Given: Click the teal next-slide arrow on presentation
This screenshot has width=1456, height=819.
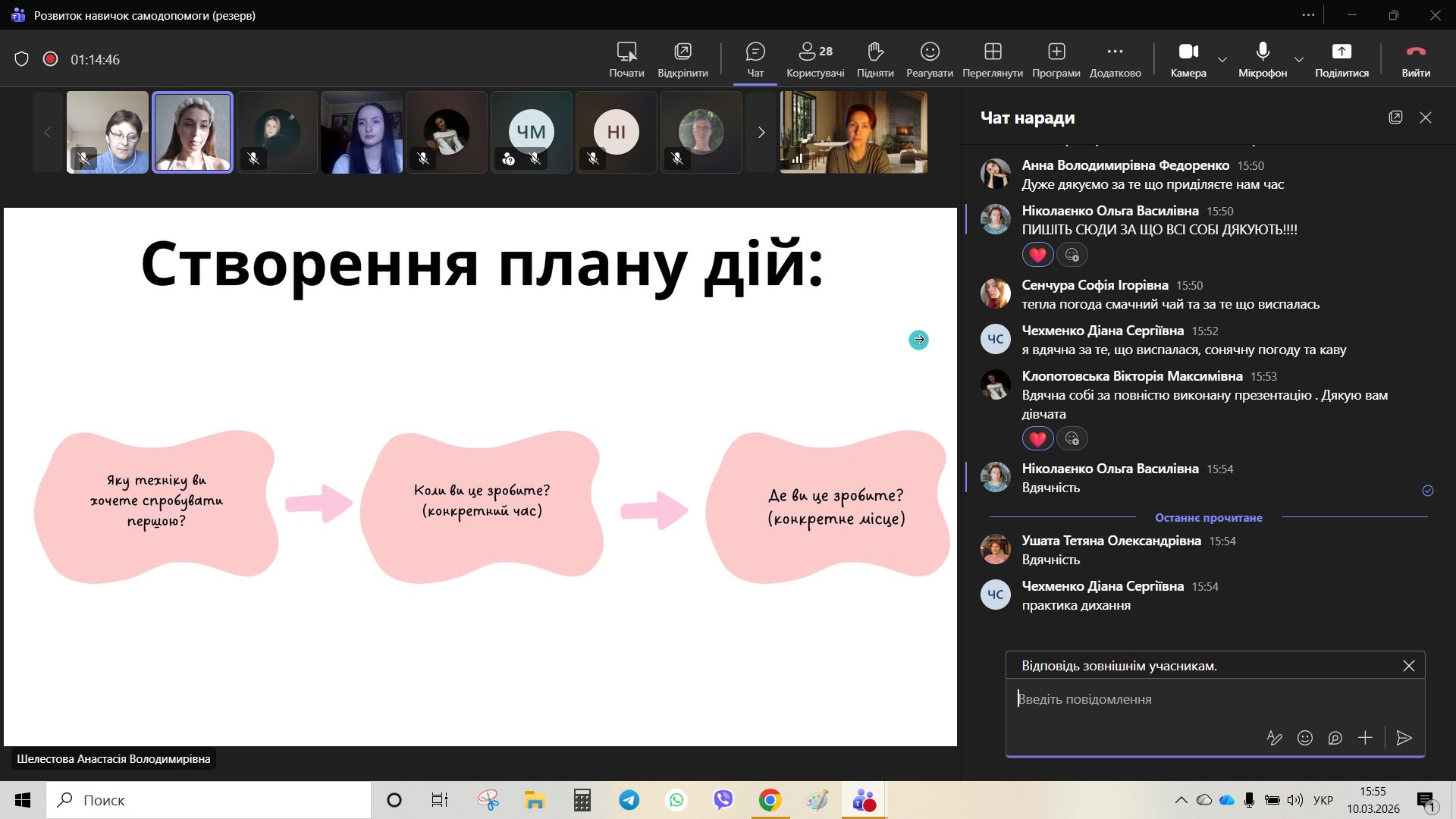Looking at the screenshot, I should pos(918,340).
